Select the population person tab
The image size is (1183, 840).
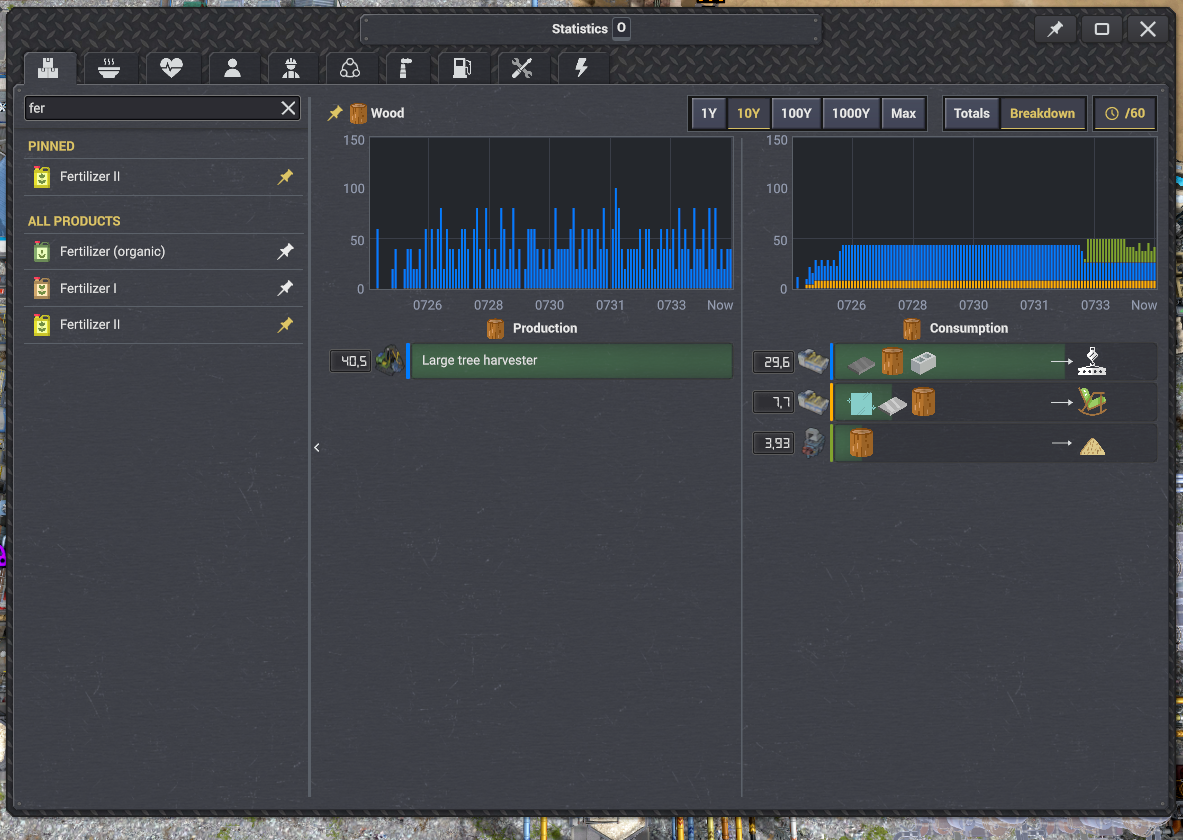click(x=232, y=69)
